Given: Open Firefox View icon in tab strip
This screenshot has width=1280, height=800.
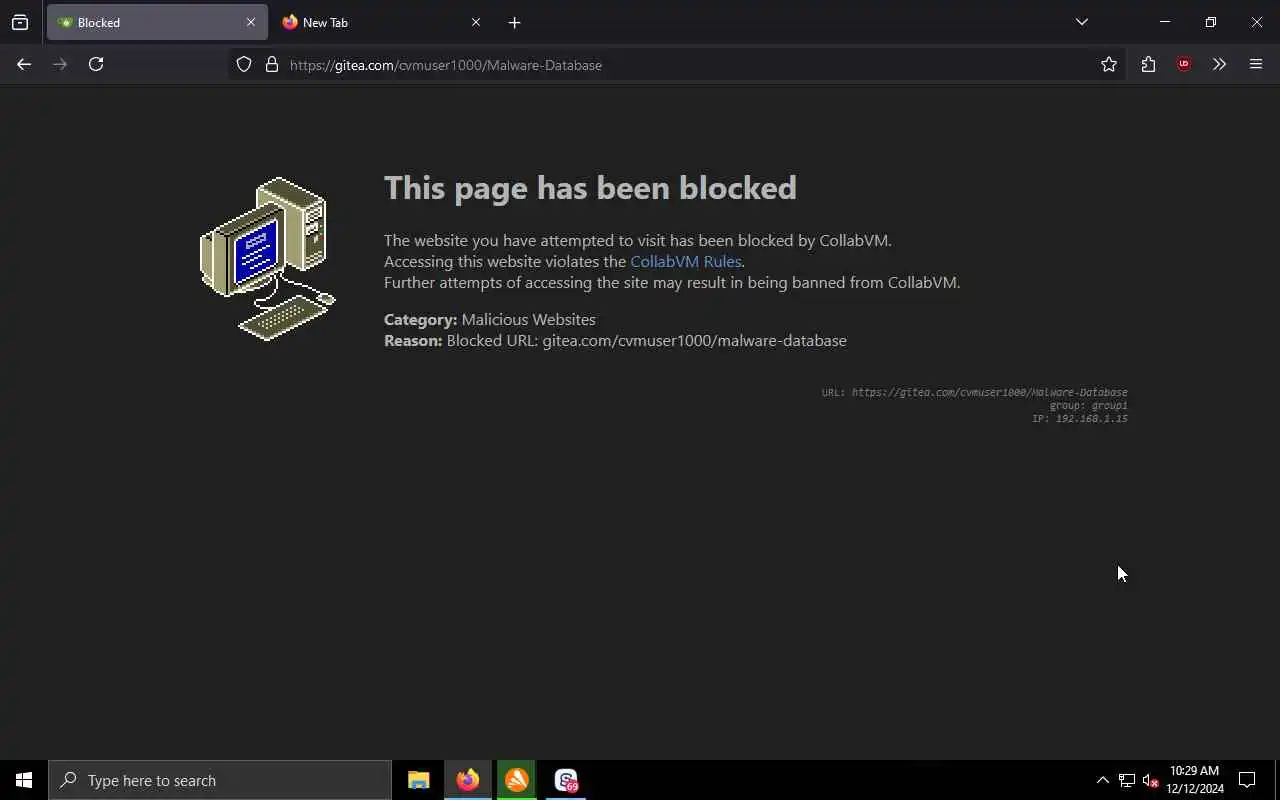Looking at the screenshot, I should [x=20, y=22].
